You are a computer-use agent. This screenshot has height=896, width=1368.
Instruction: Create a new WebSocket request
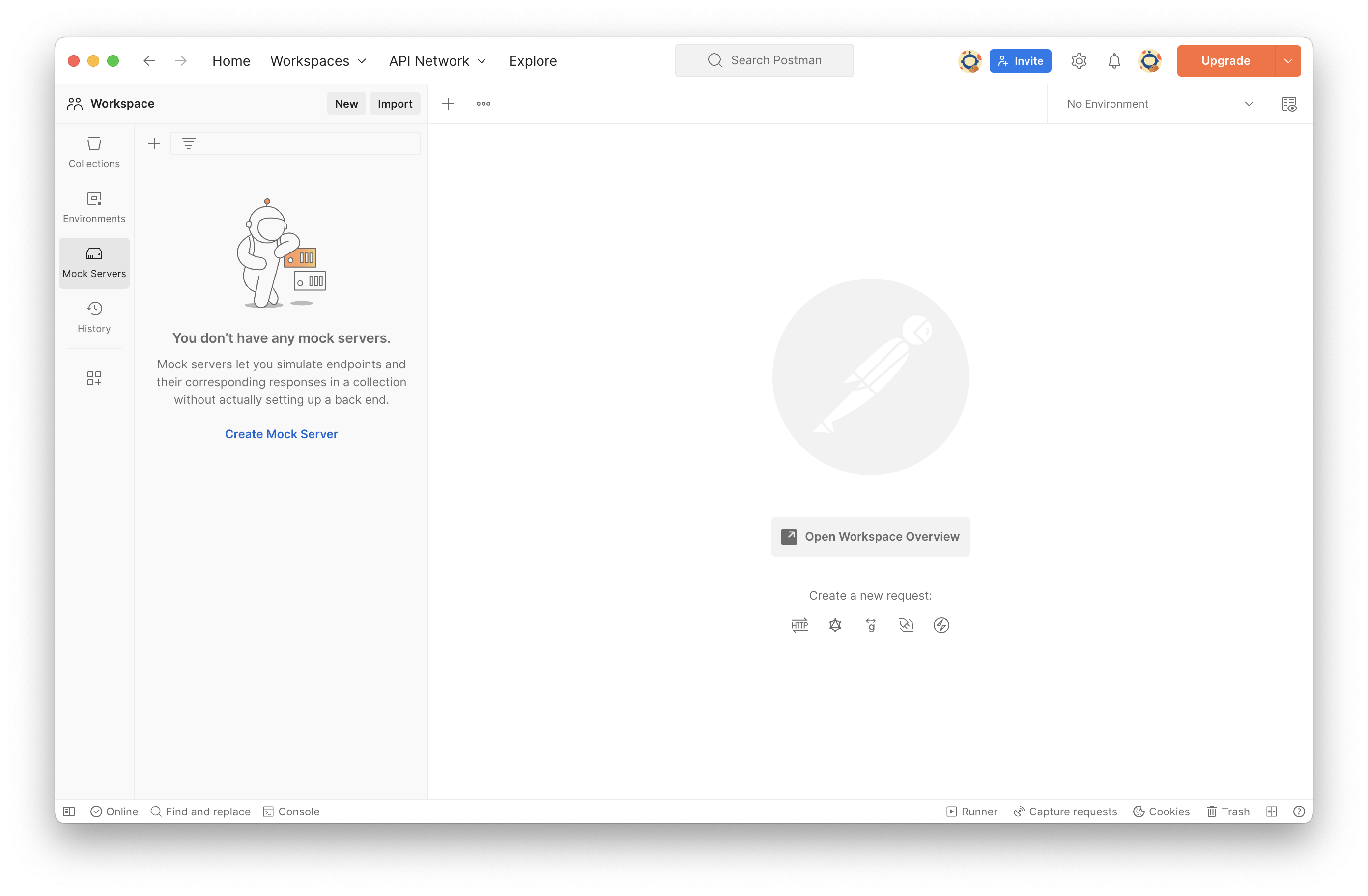[906, 625]
